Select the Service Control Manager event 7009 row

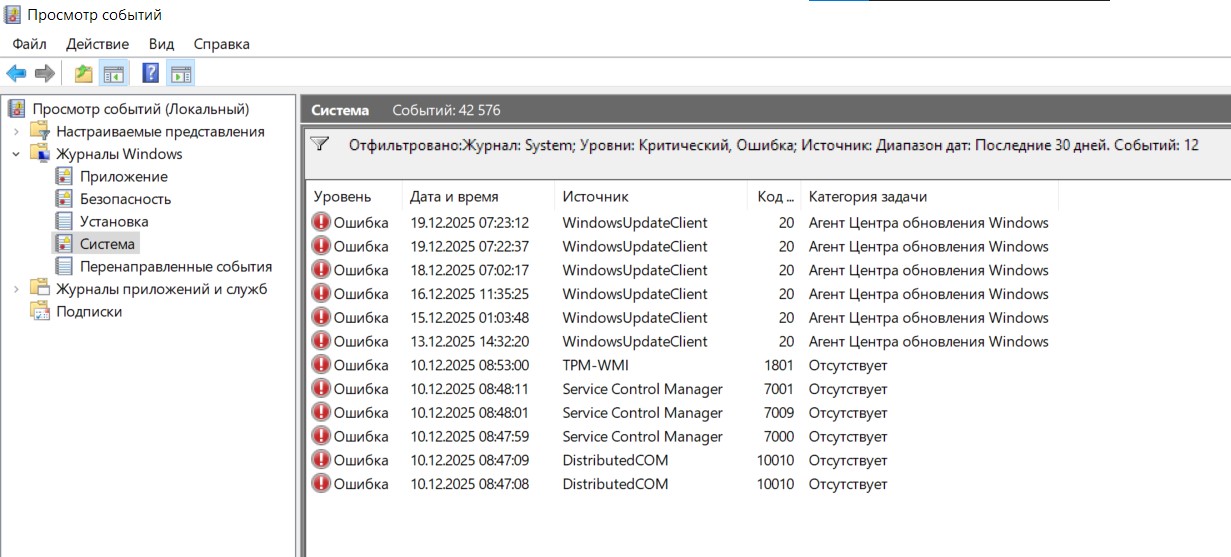click(642, 413)
